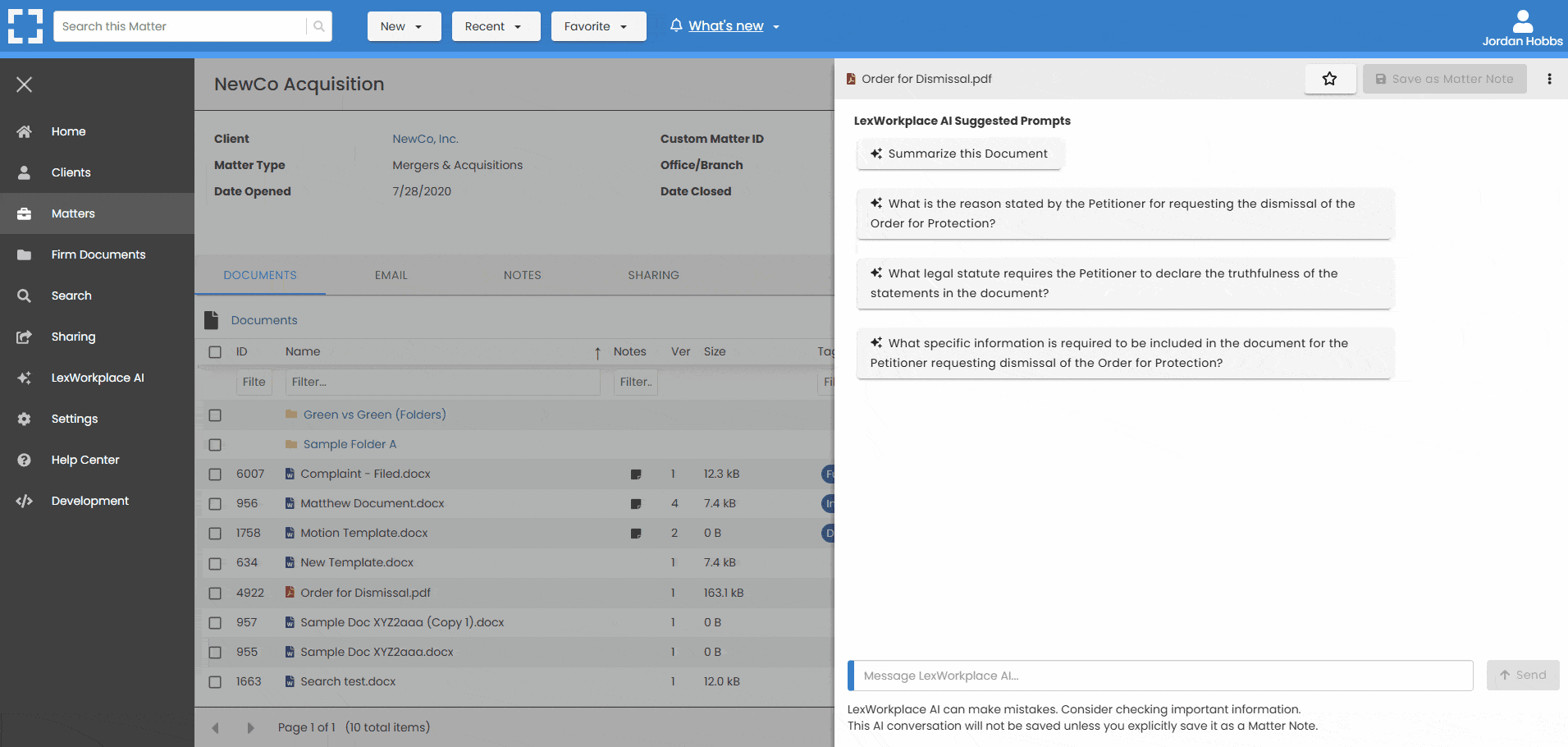The height and width of the screenshot is (747, 1568).
Task: Open LexWorkplace AI in the sidebar
Action: coord(97,378)
